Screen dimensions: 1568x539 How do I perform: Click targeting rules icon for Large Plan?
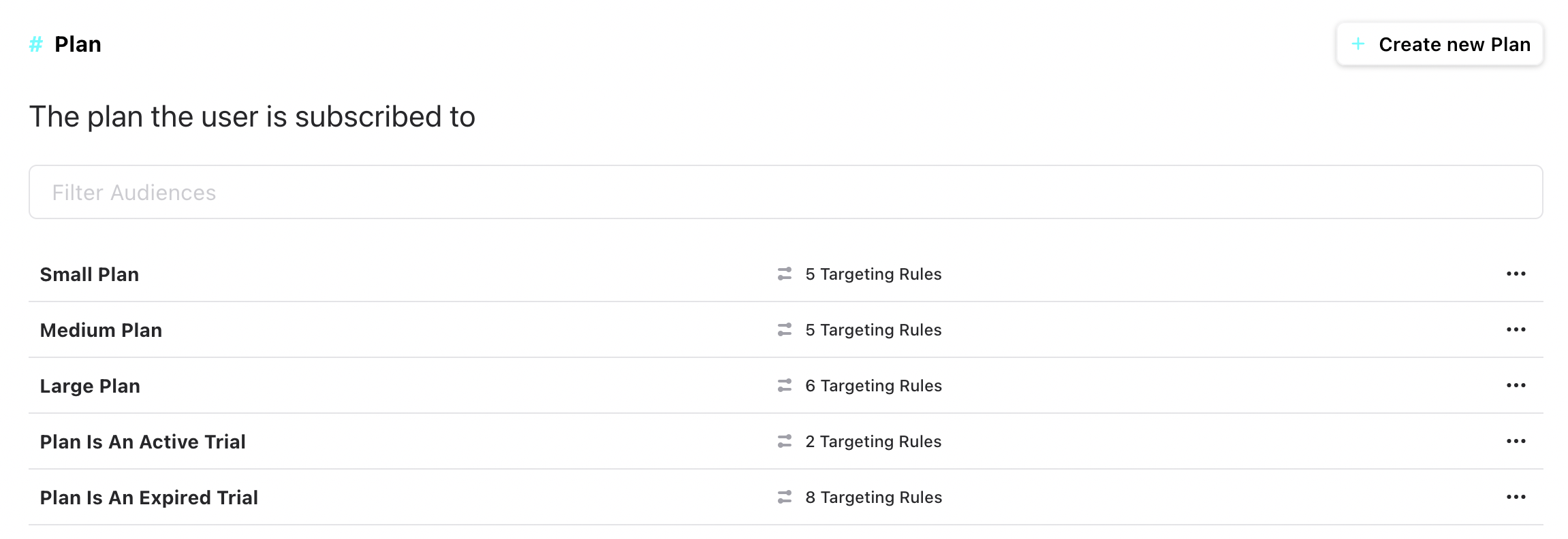click(x=785, y=386)
